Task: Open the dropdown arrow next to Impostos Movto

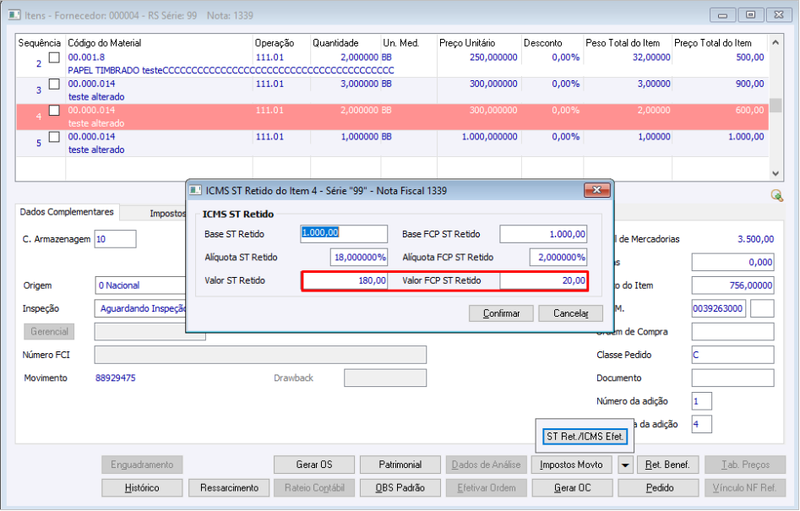Action: [x=625, y=465]
